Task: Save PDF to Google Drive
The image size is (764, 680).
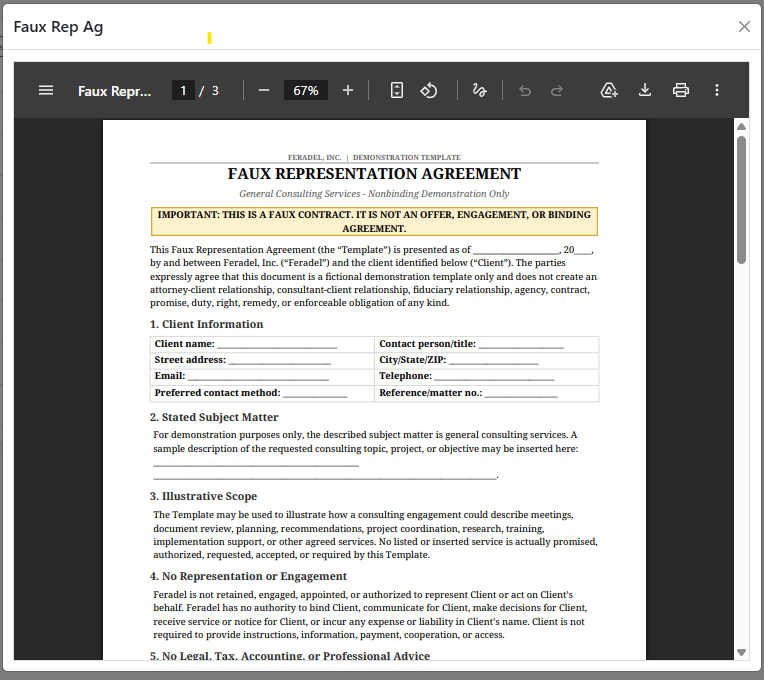Action: pyautogui.click(x=609, y=91)
